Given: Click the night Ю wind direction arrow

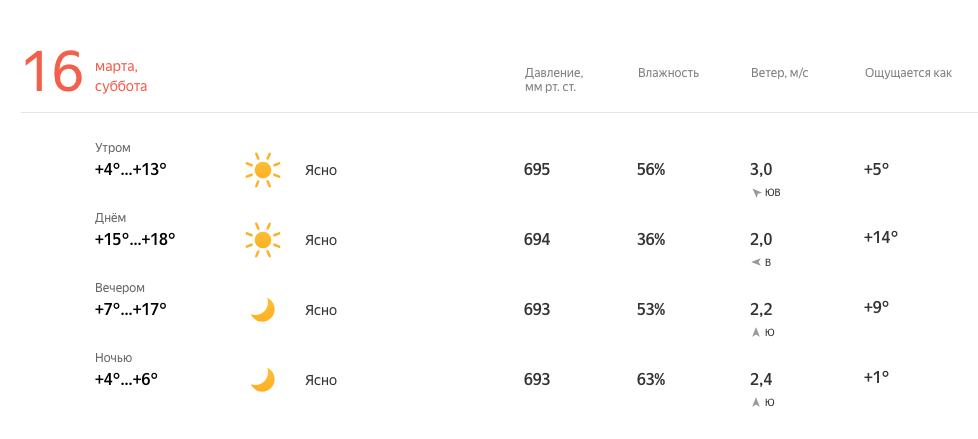Looking at the screenshot, I should [x=756, y=402].
